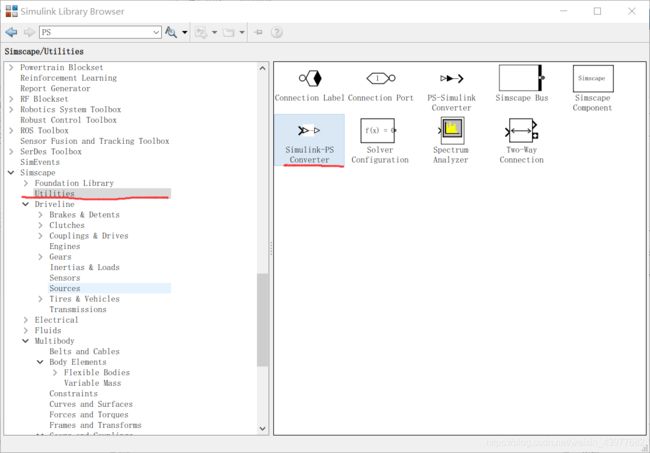The height and width of the screenshot is (453, 650).
Task: Select the PS-Simulink Converter block
Action: click(x=451, y=90)
